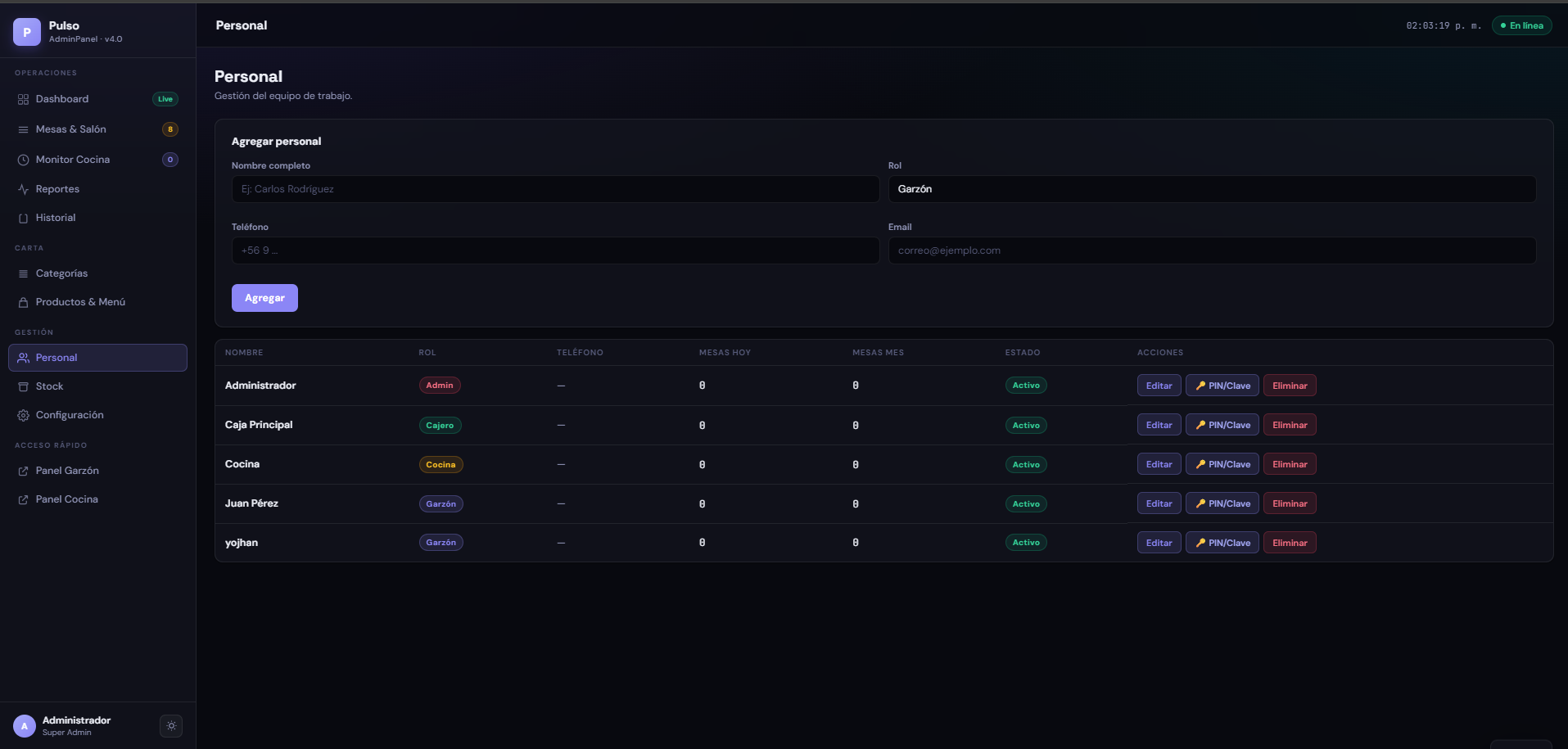This screenshot has height=749, width=1568.
Task: Click the yellow Cocina role badge
Action: point(441,465)
